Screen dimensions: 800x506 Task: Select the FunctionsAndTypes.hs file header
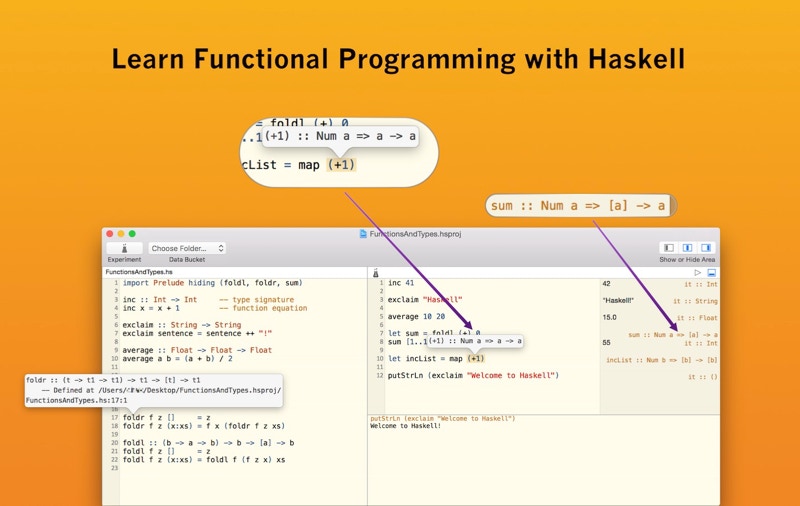pyautogui.click(x=139, y=272)
